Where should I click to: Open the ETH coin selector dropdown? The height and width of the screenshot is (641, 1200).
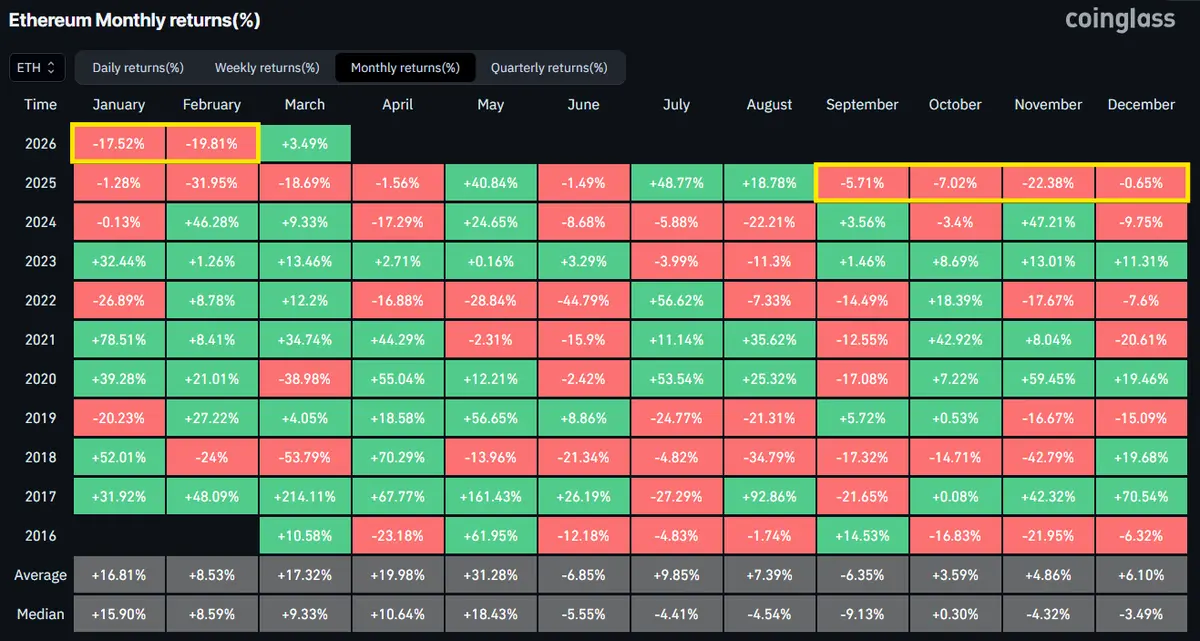point(38,68)
